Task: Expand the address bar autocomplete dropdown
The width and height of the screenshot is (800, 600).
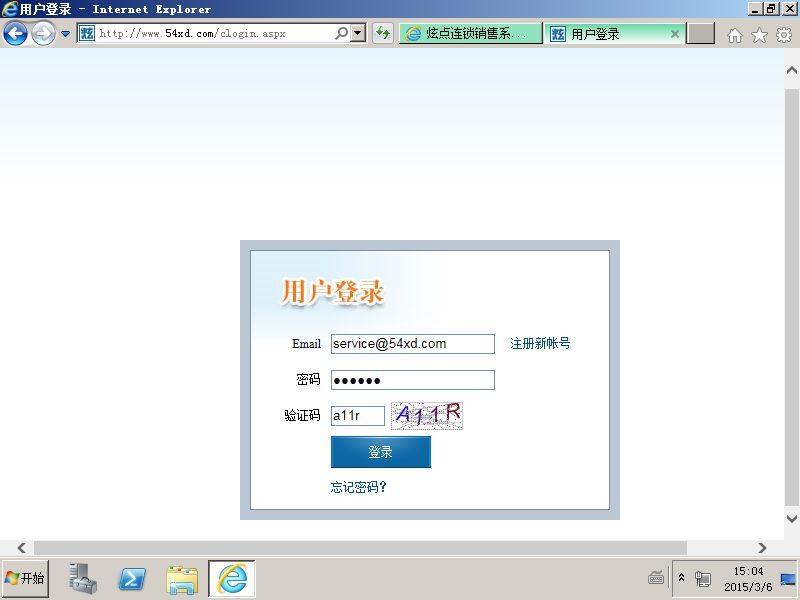Action: point(358,34)
